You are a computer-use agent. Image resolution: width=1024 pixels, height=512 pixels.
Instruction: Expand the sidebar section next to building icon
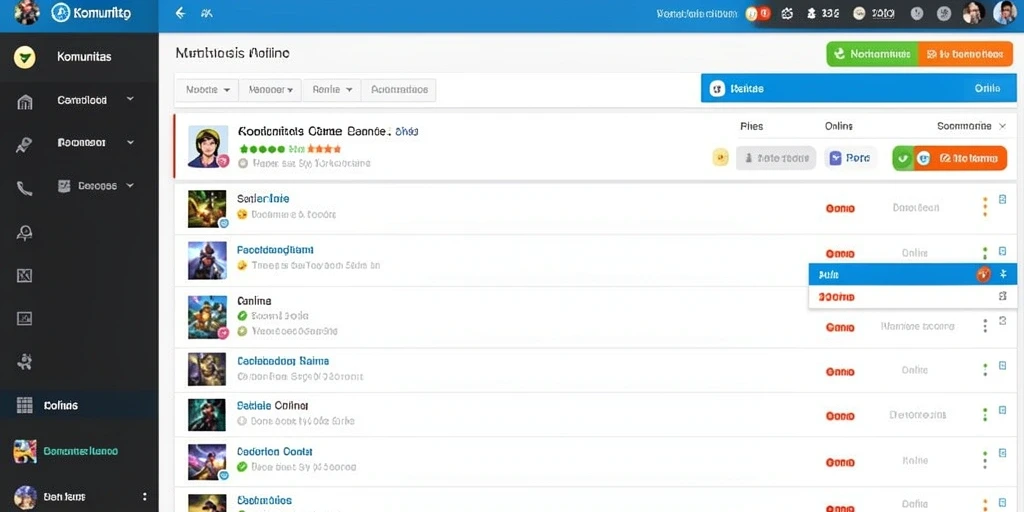130,99
